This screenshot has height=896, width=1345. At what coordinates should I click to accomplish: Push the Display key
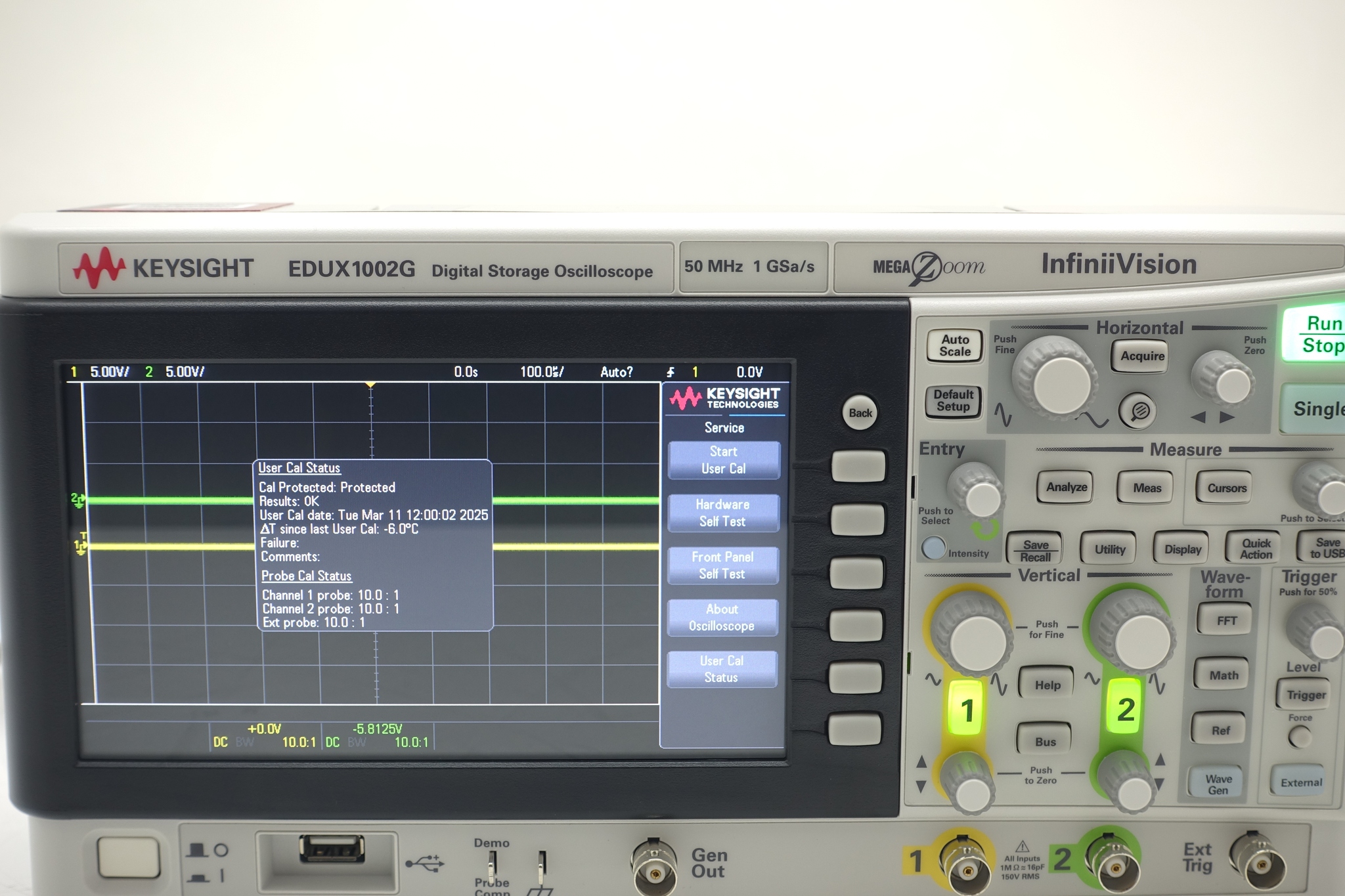(1182, 549)
